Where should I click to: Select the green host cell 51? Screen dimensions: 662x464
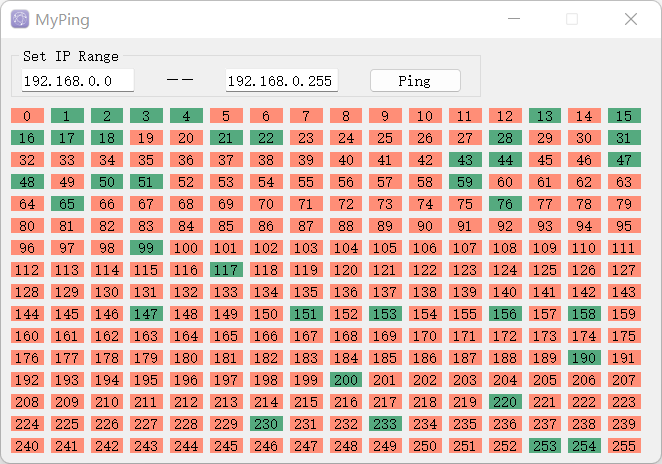click(147, 182)
